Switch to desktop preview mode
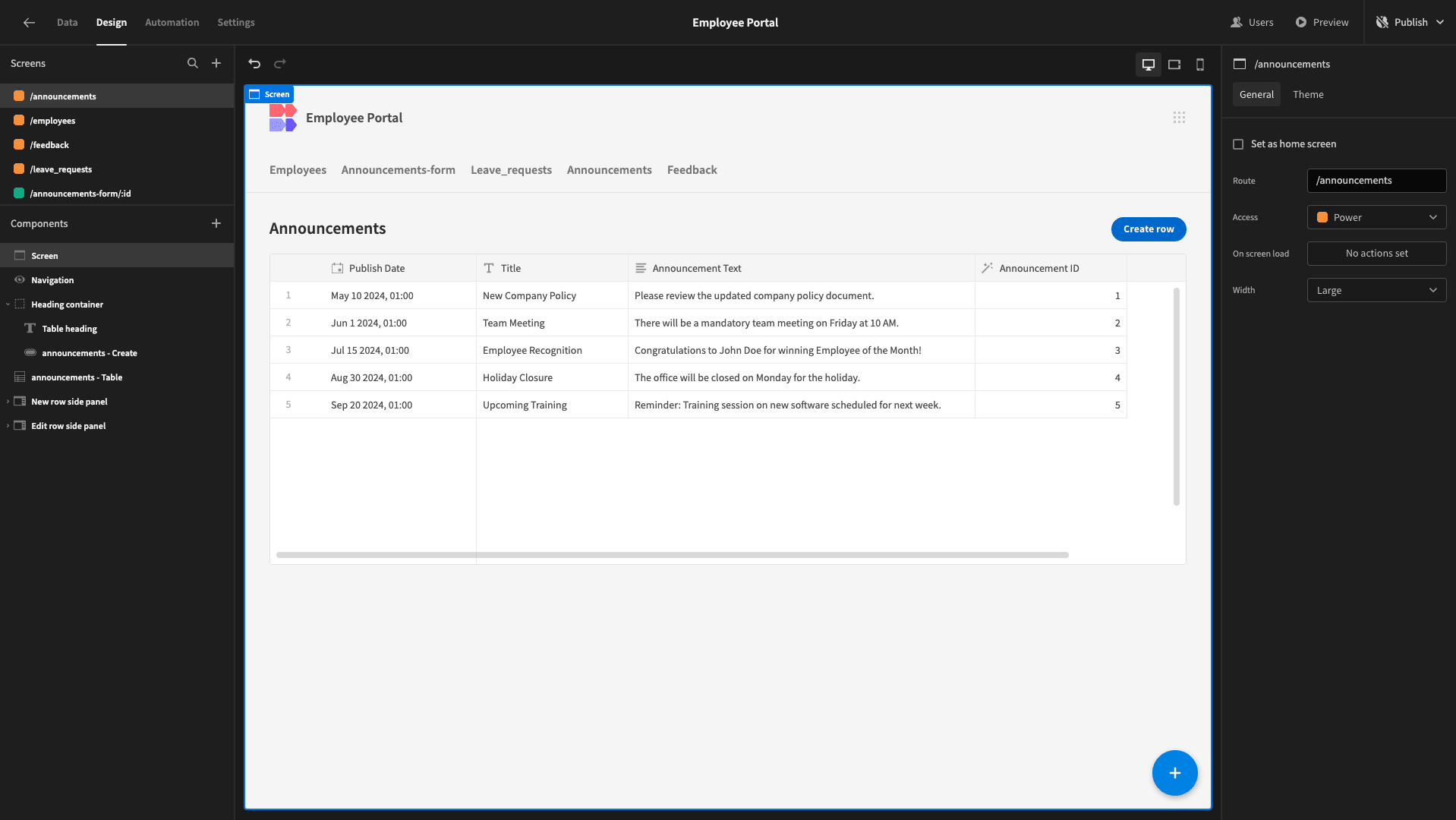This screenshot has width=1456, height=820. pyautogui.click(x=1149, y=65)
